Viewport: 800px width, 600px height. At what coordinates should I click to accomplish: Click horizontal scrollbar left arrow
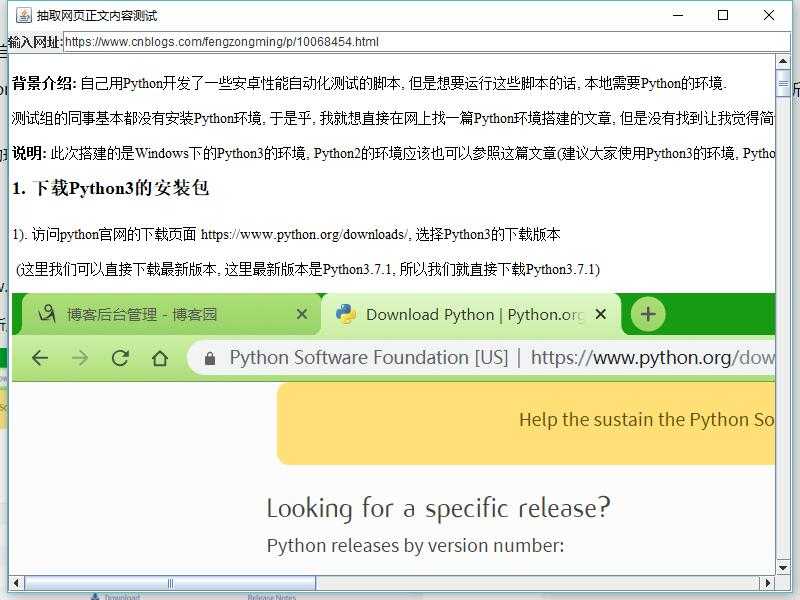[x=16, y=582]
